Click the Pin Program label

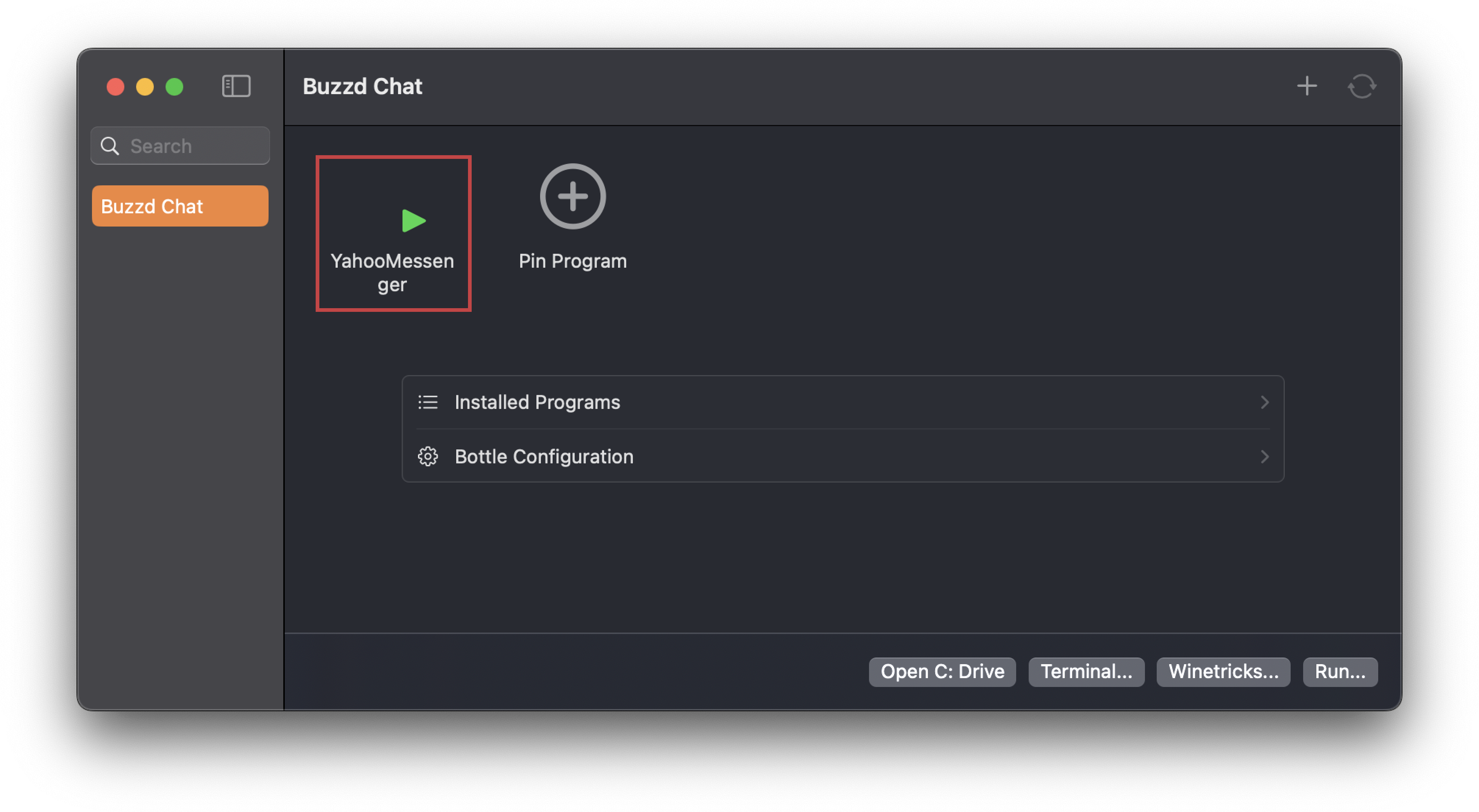click(x=572, y=261)
